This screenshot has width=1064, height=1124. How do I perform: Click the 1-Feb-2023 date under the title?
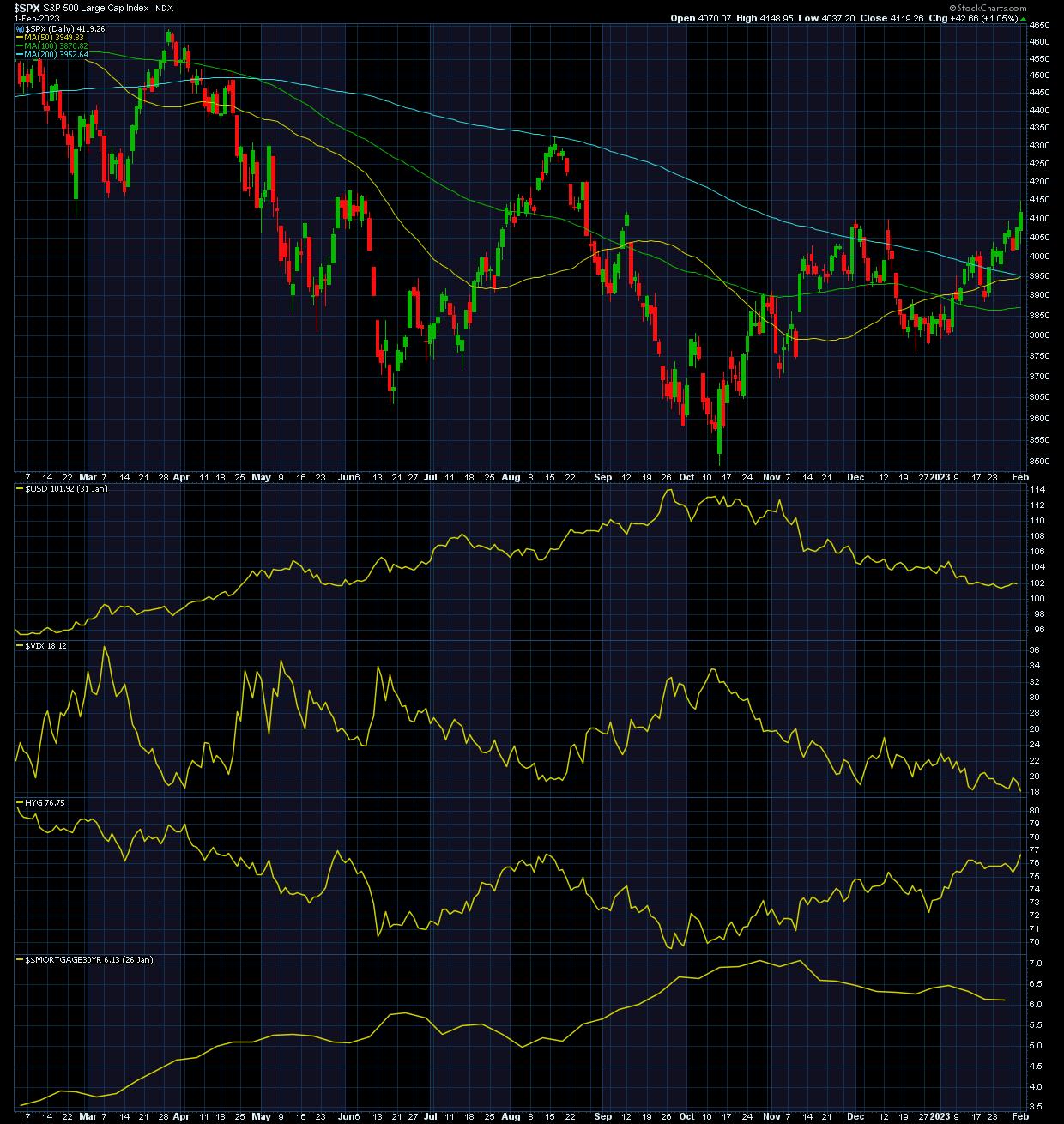(36, 18)
